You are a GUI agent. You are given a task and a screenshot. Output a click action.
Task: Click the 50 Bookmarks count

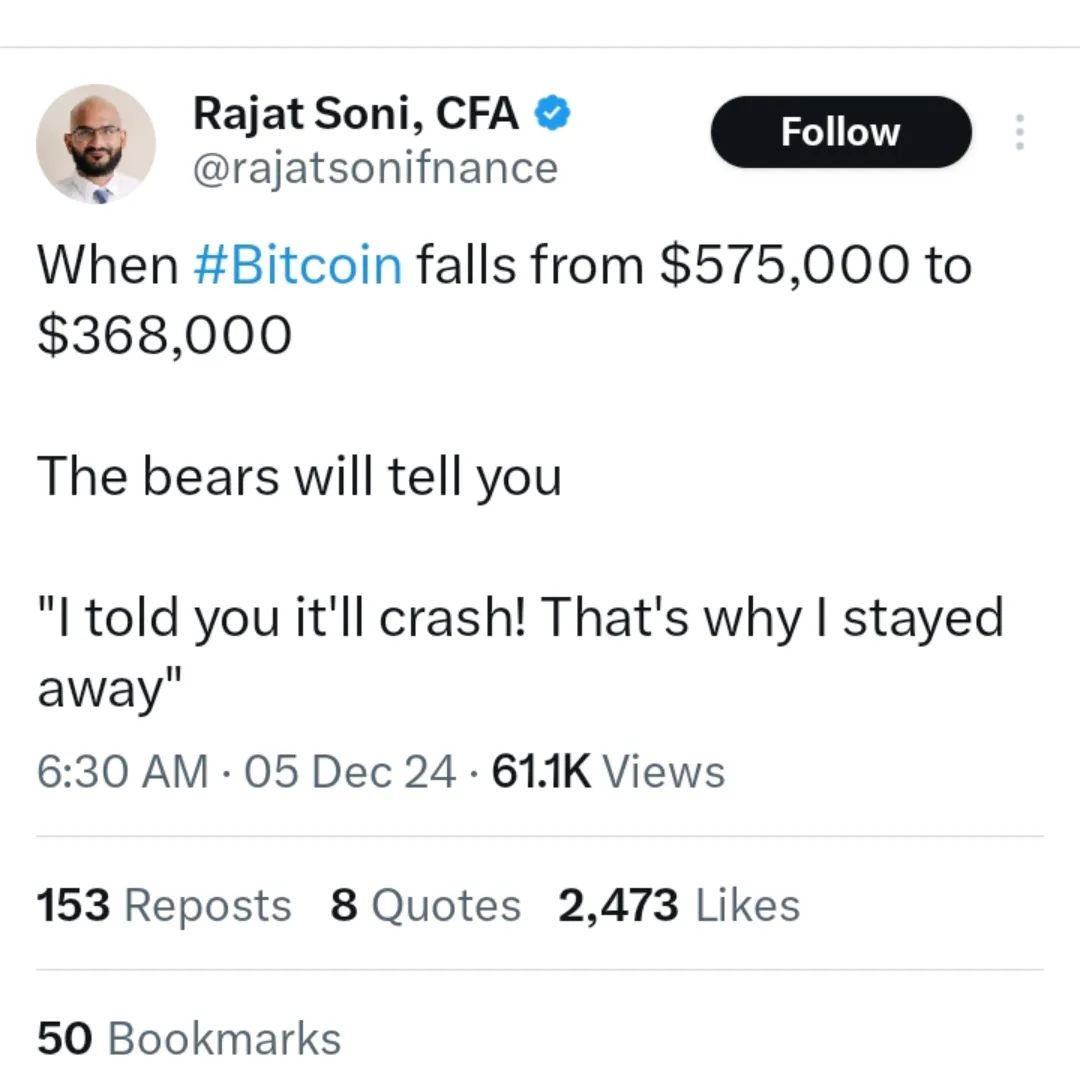(189, 1038)
